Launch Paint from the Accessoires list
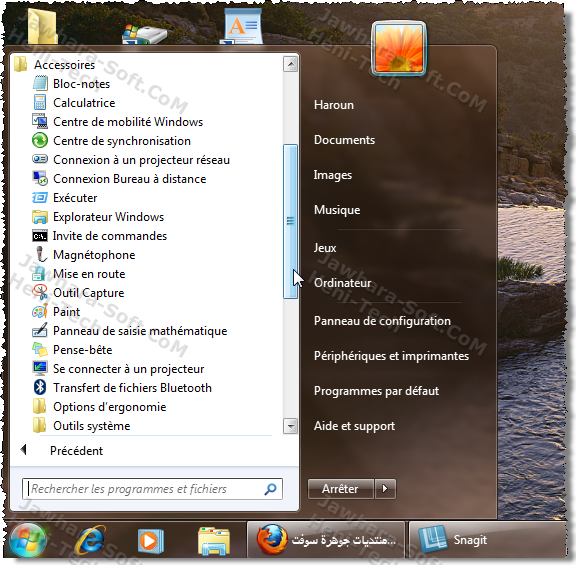Screen dimensions: 576x565 coord(66,312)
